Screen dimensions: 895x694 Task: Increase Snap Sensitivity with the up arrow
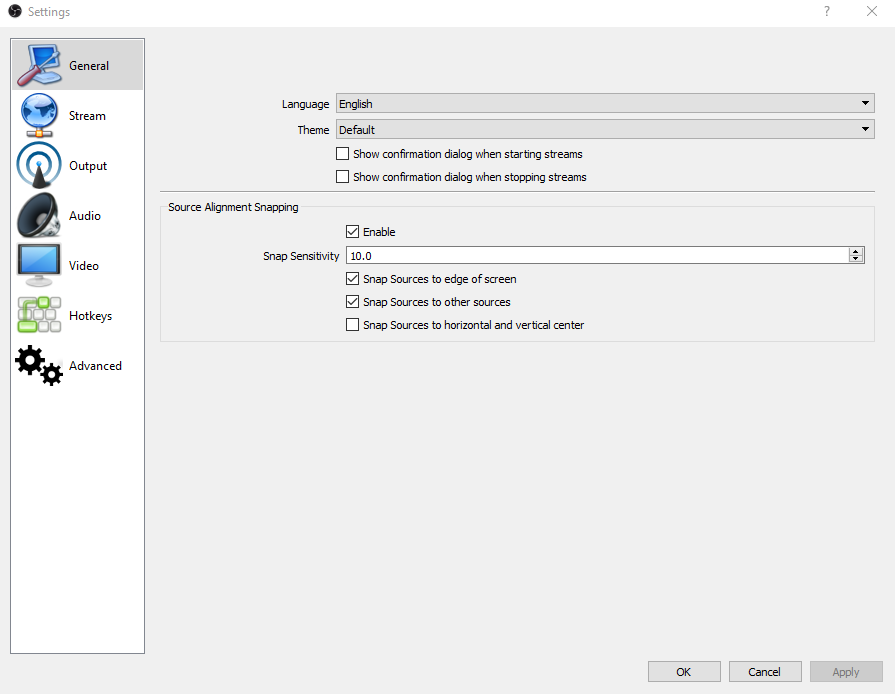pos(856,252)
